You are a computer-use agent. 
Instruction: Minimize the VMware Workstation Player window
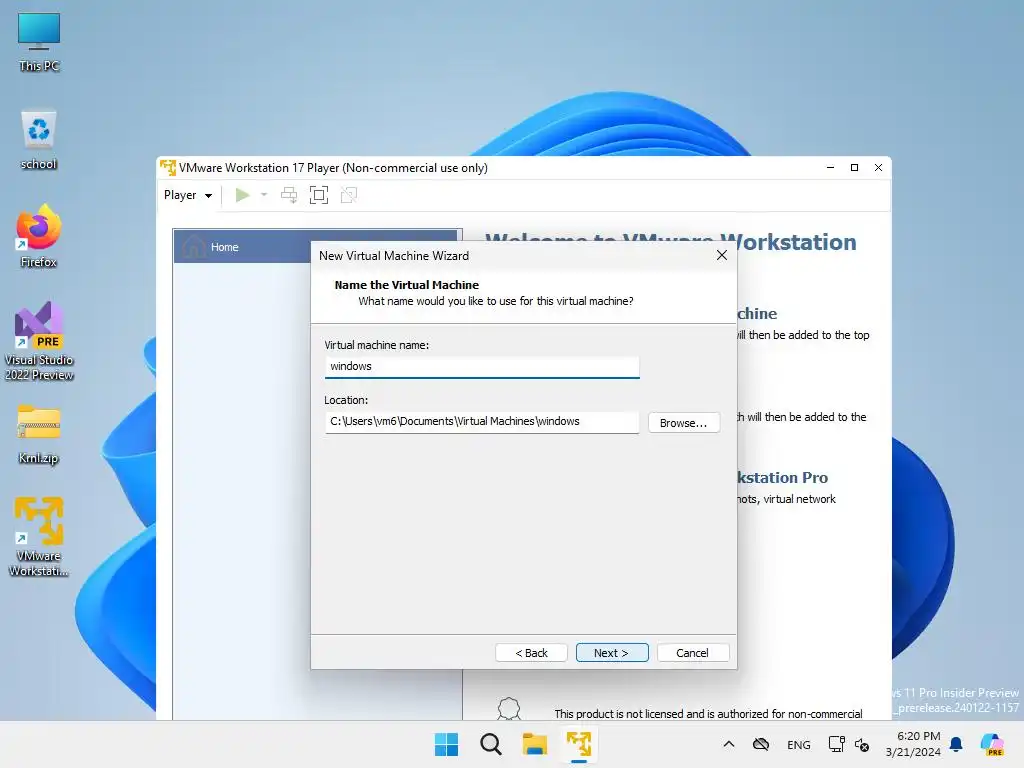coord(830,168)
